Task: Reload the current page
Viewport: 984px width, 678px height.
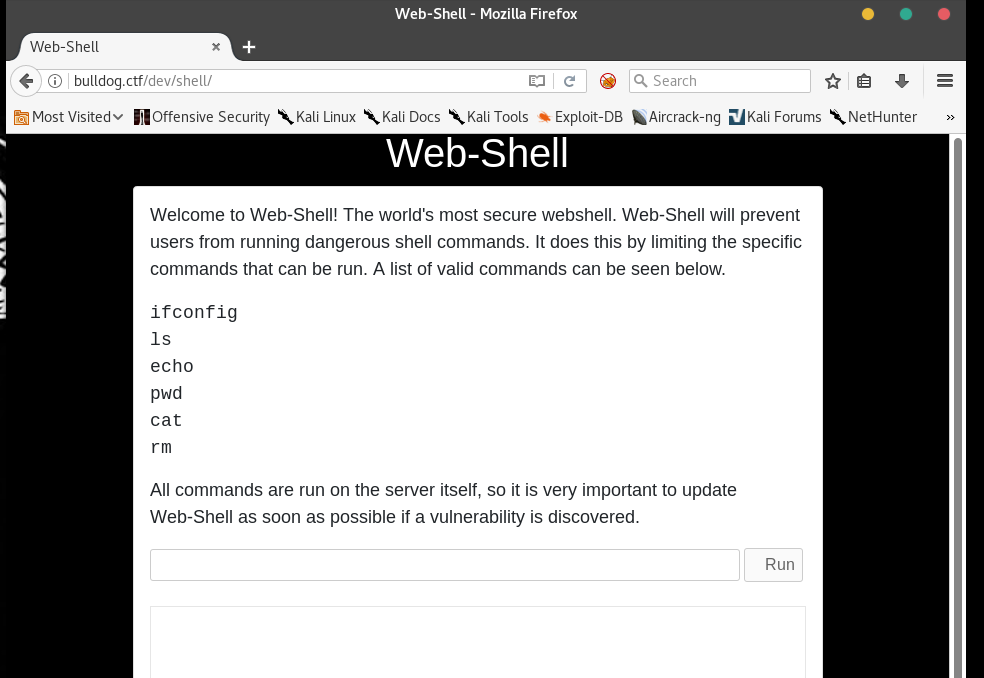Action: pyautogui.click(x=569, y=81)
